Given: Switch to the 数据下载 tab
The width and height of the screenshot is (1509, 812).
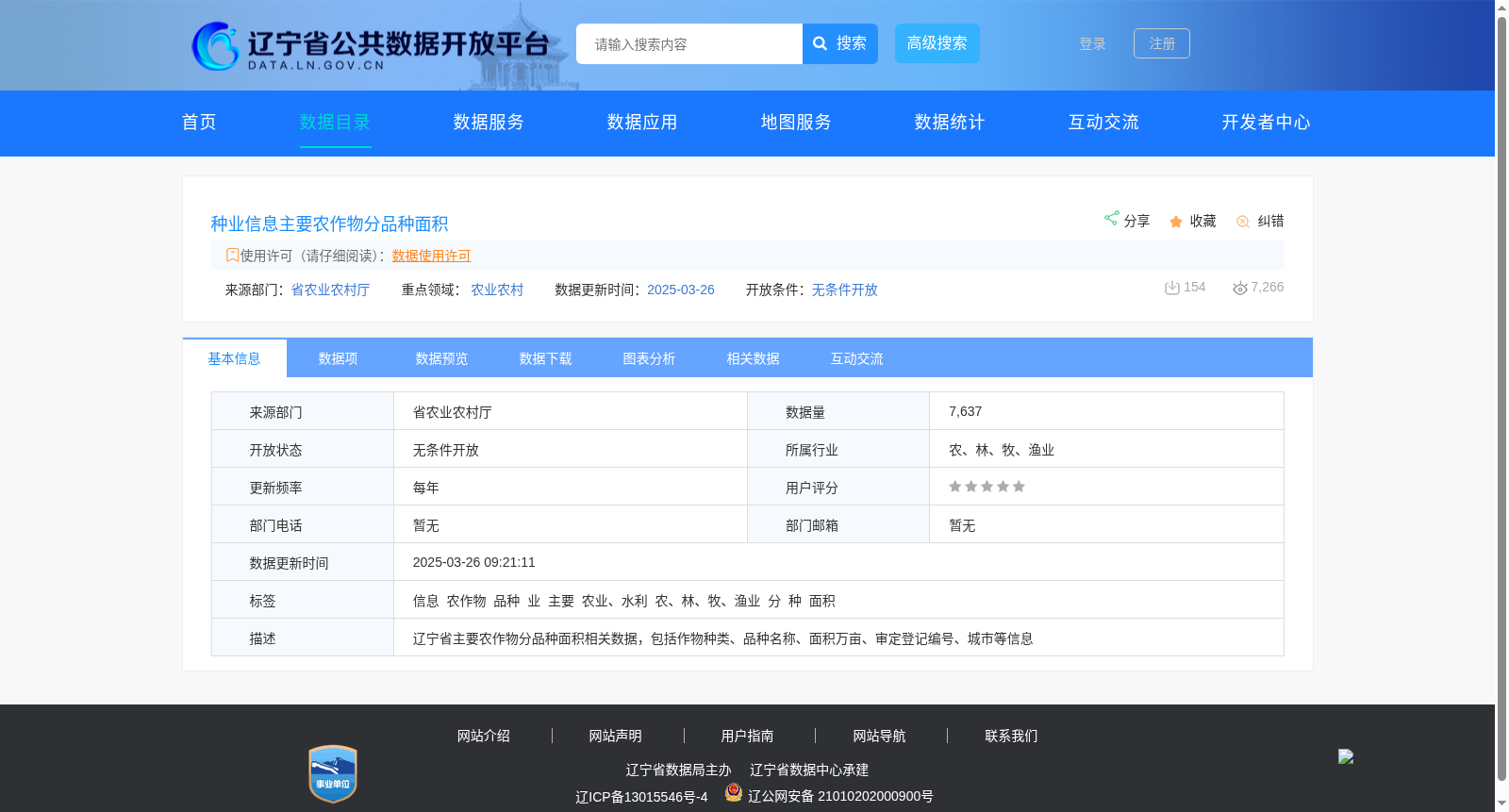Looking at the screenshot, I should click(x=546, y=358).
